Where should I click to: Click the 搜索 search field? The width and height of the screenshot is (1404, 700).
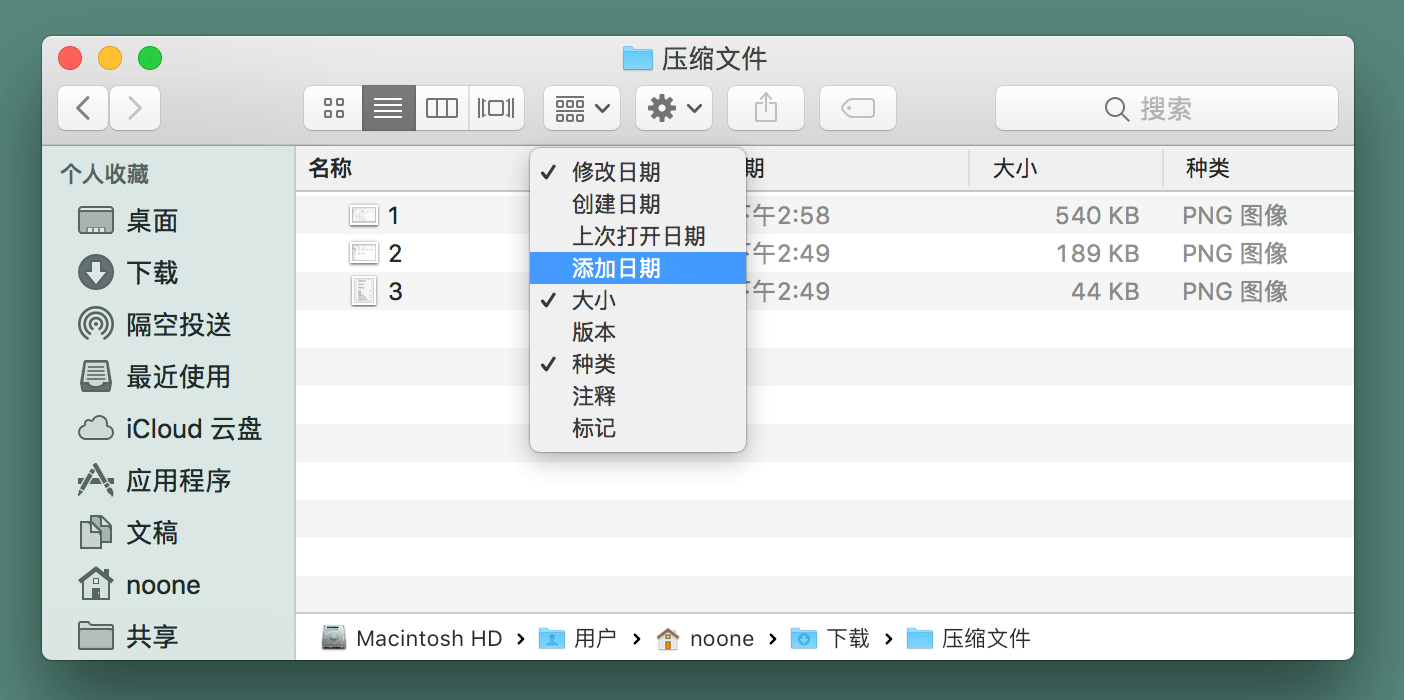[x=1166, y=108]
